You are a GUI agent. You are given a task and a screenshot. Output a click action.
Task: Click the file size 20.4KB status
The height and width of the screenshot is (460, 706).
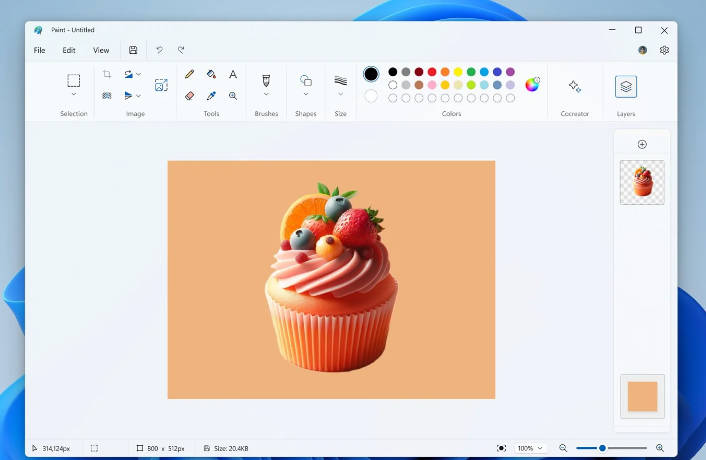[x=226, y=448]
